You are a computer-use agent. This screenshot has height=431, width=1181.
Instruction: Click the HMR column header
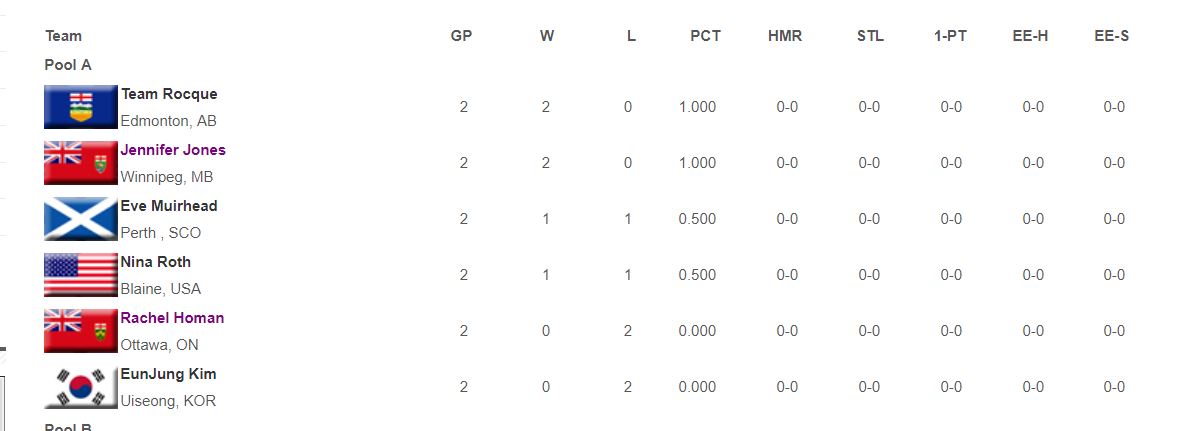click(x=785, y=36)
